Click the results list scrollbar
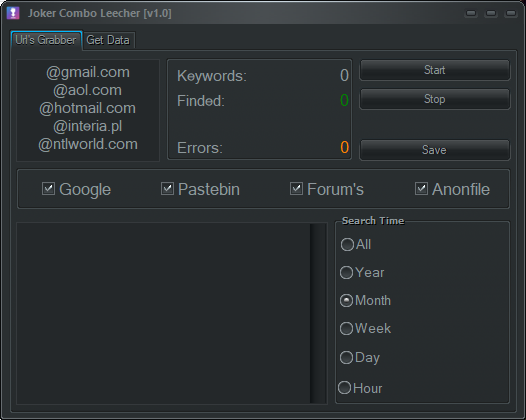This screenshot has width=526, height=420. (x=318, y=313)
